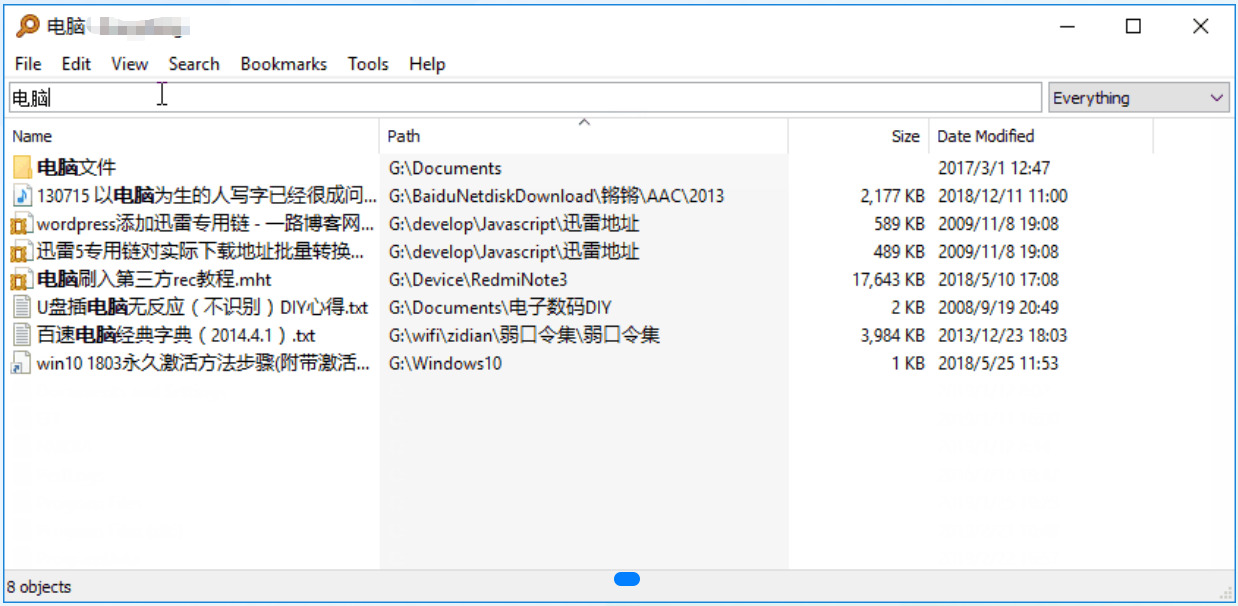Screen dimensions: 1238x606
Task: Open the Tools menu
Action: [x=368, y=64]
